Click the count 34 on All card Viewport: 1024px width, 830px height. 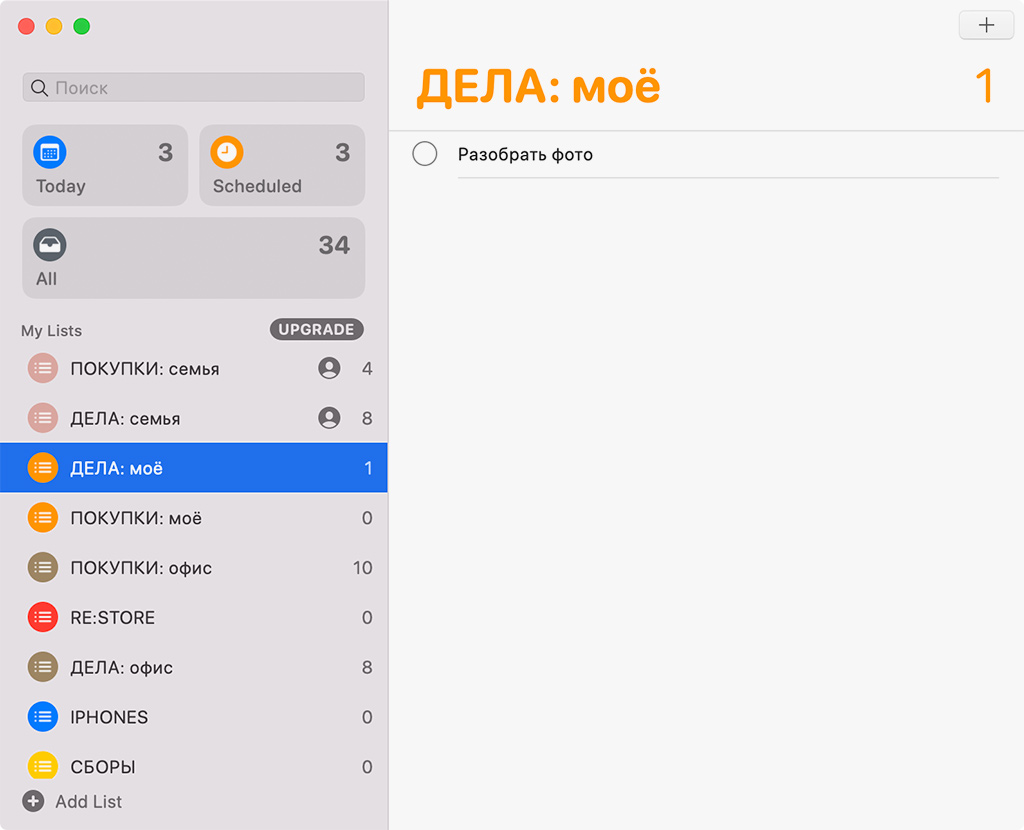point(334,245)
